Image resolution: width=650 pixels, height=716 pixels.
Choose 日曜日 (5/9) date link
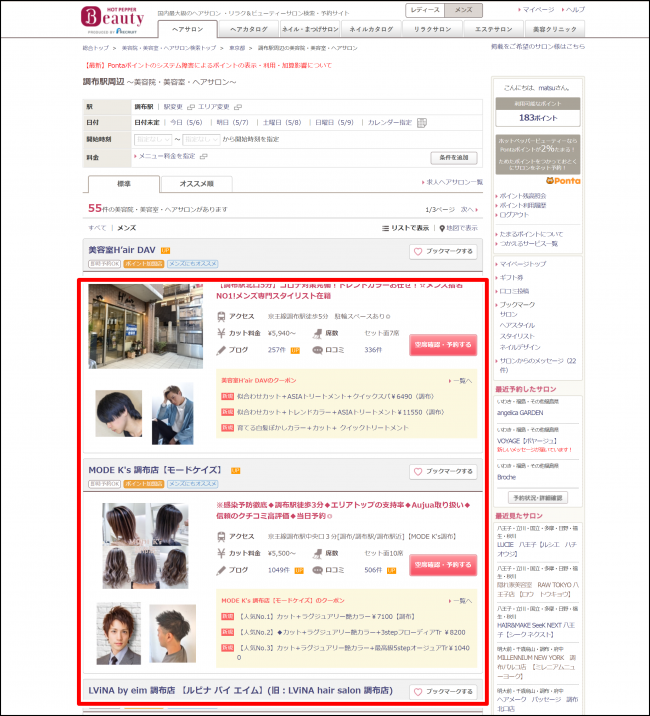(334, 123)
